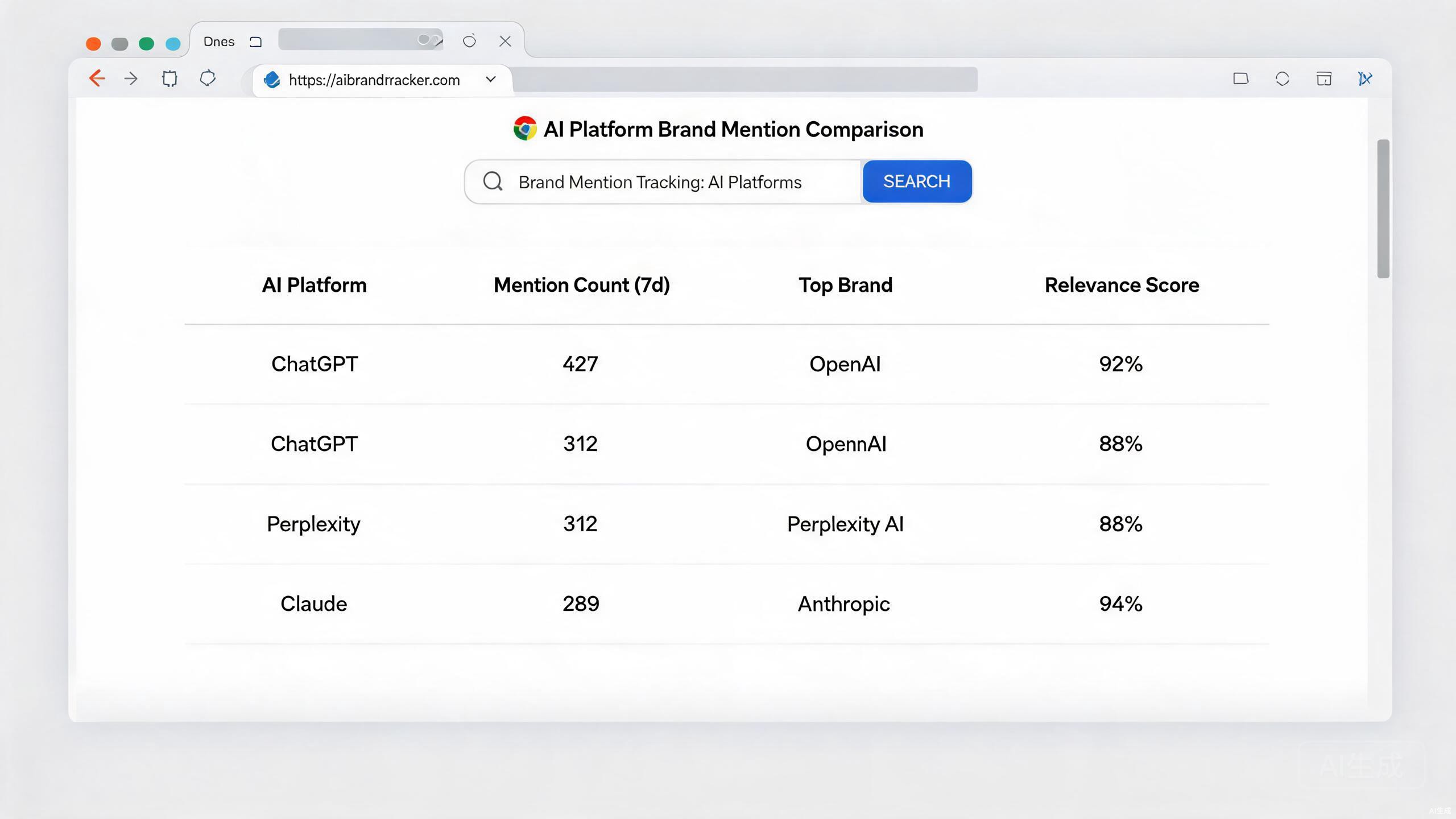Image resolution: width=1456 pixels, height=819 pixels.
Task: Click the page's vertical scrollbar thumb
Action: click(x=1383, y=209)
